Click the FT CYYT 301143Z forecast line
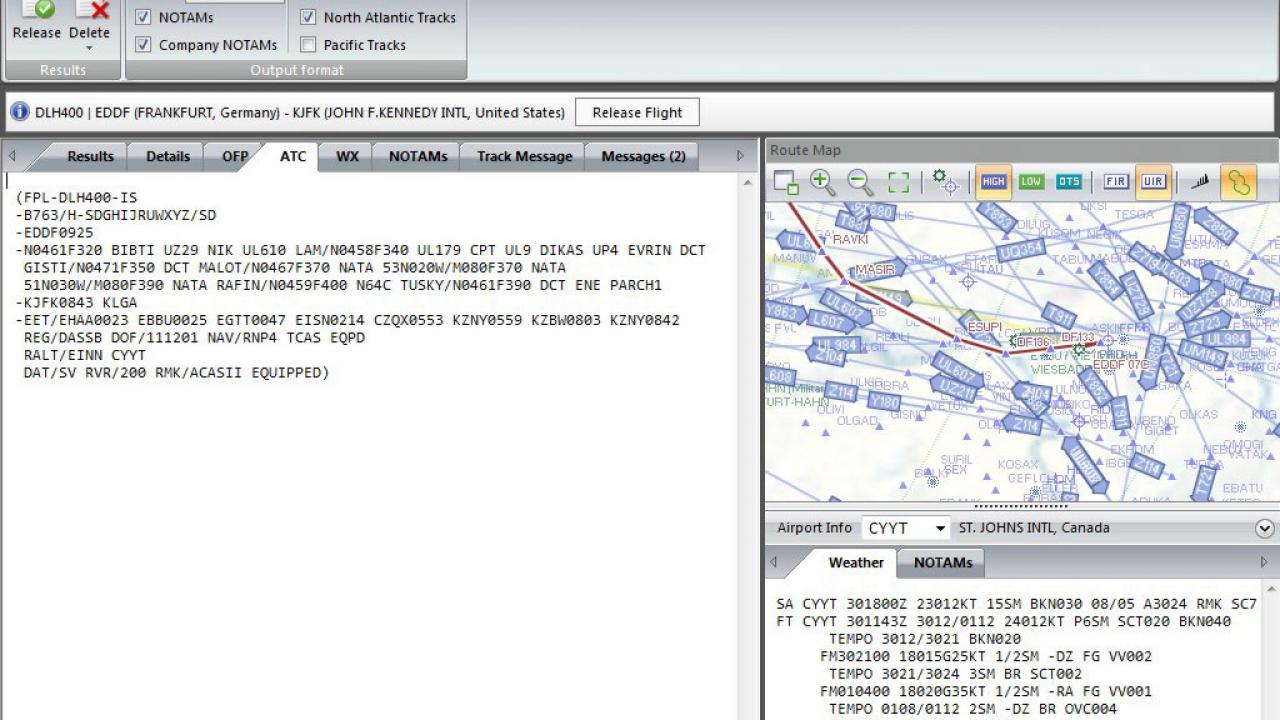1280x720 pixels. click(x=1003, y=621)
